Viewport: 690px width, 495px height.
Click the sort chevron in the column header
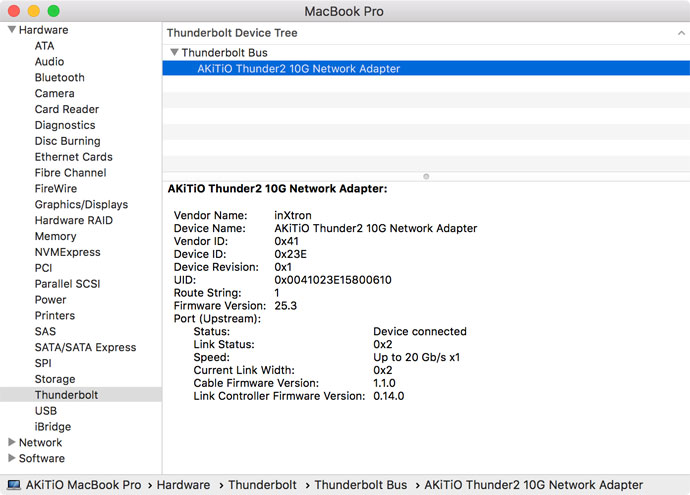680,33
